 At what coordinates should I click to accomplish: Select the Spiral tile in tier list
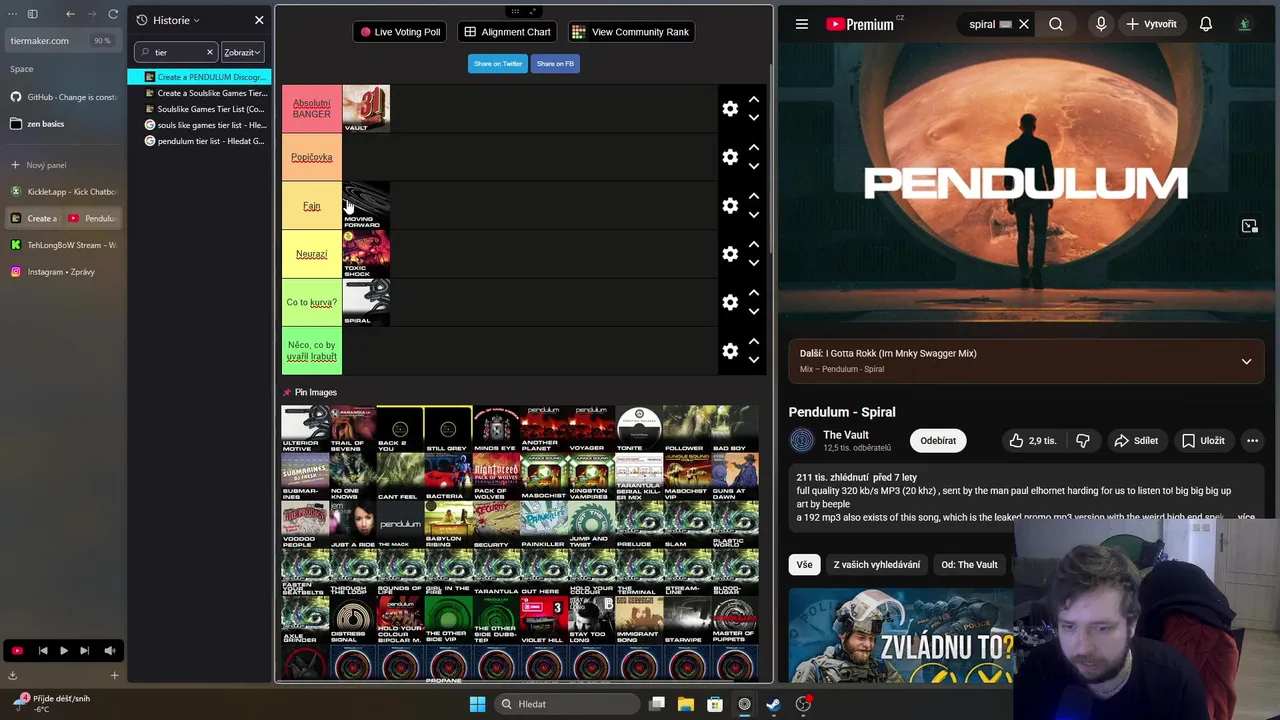pos(366,302)
